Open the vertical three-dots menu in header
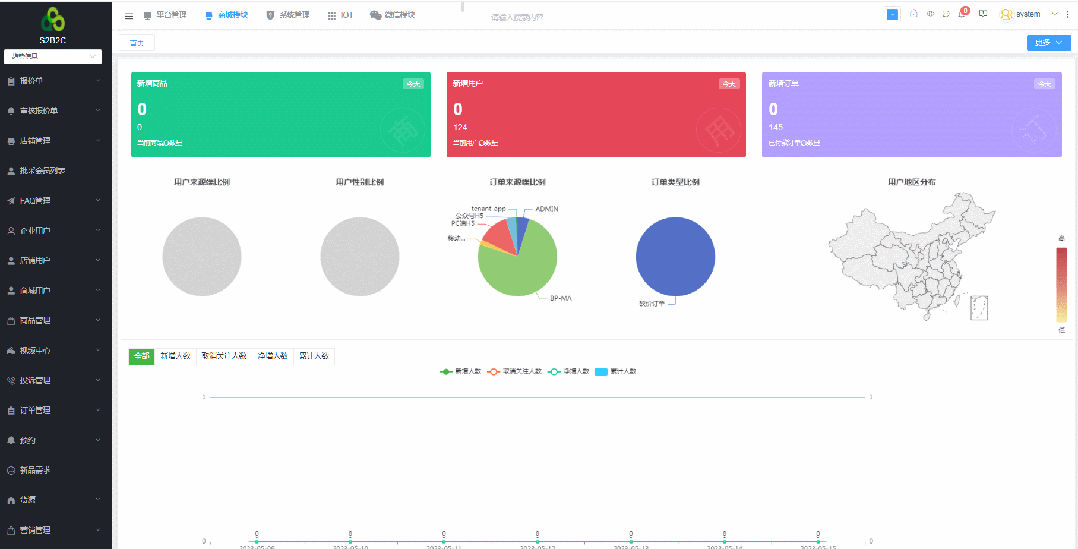Image resolution: width=1078 pixels, height=549 pixels. pyautogui.click(x=1066, y=14)
